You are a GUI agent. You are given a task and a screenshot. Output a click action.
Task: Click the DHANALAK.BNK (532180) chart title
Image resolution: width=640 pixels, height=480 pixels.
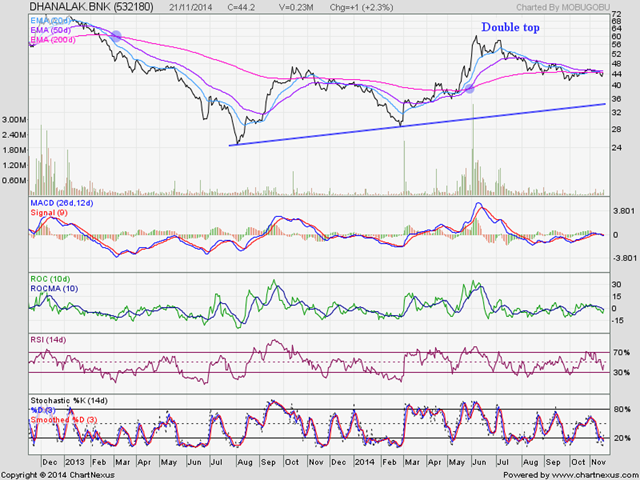91,7
